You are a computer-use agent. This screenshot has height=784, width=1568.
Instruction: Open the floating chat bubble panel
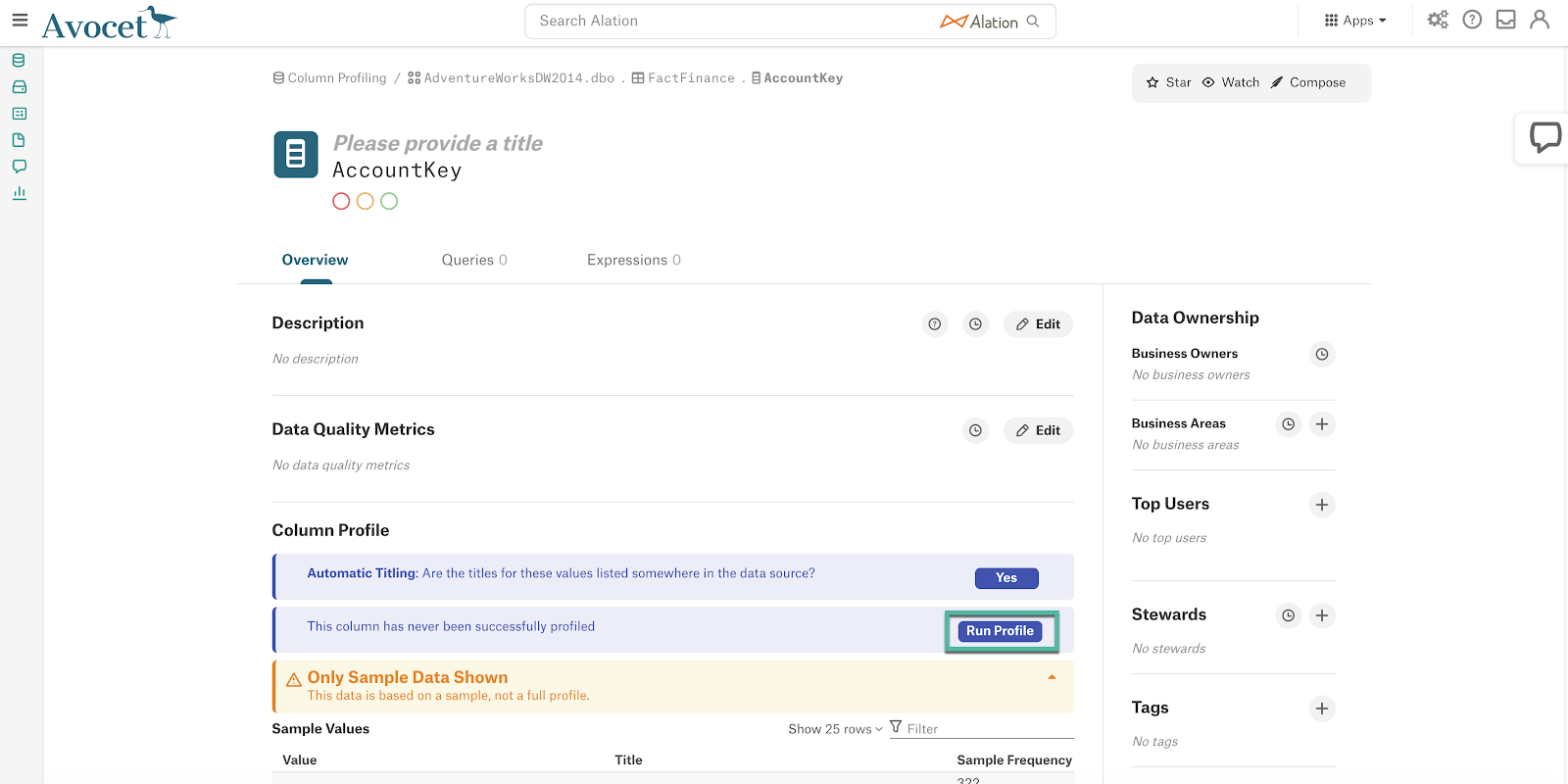tap(1544, 137)
